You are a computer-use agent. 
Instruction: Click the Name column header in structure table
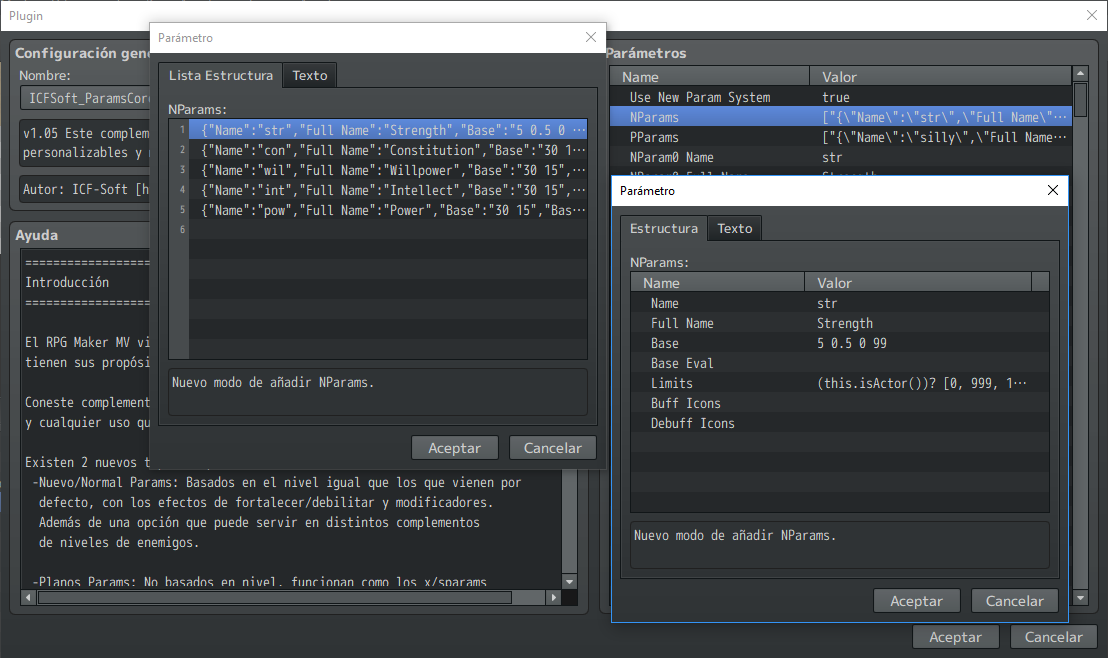click(x=717, y=283)
